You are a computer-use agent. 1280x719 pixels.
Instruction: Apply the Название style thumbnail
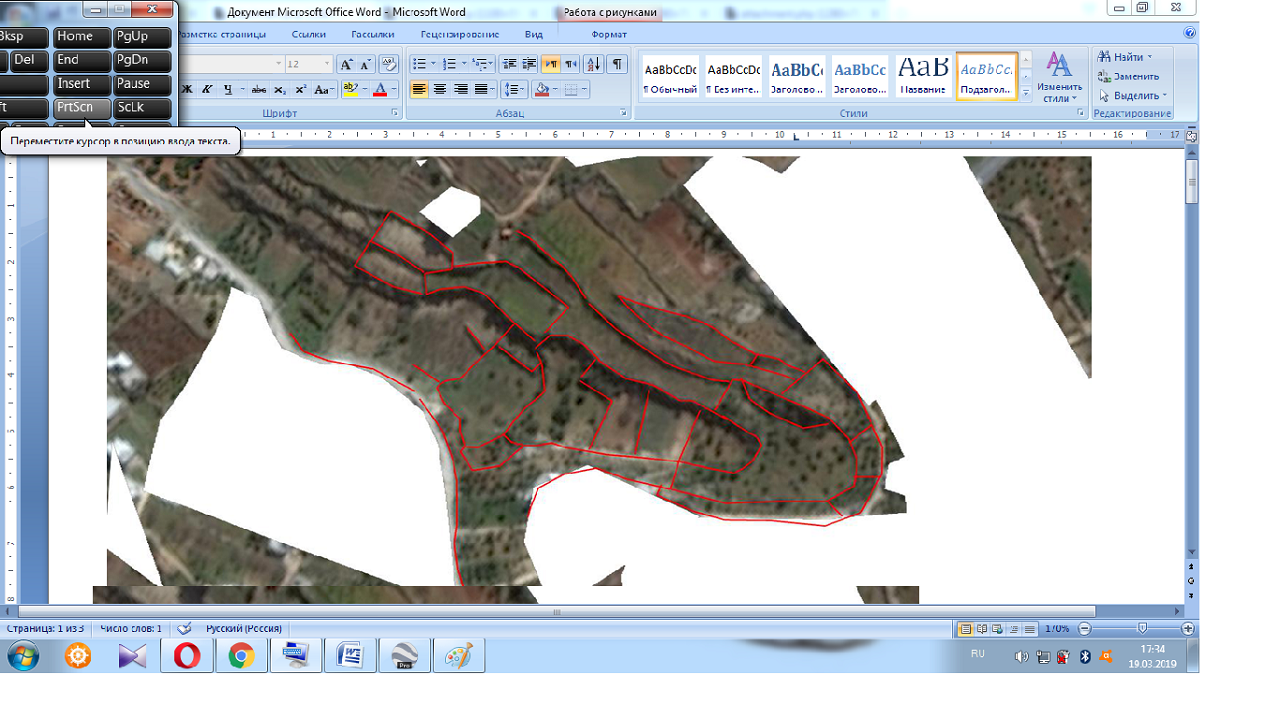coord(923,76)
